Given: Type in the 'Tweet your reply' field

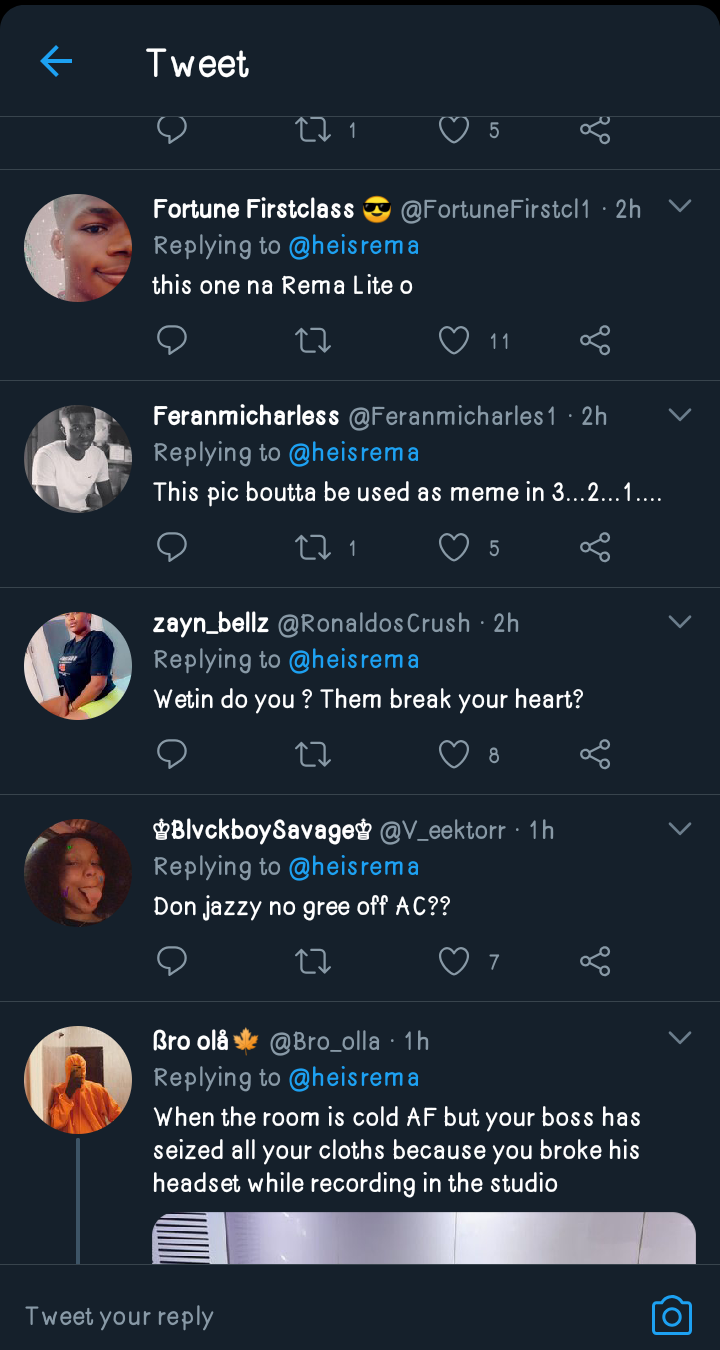Looking at the screenshot, I should click(x=300, y=1316).
